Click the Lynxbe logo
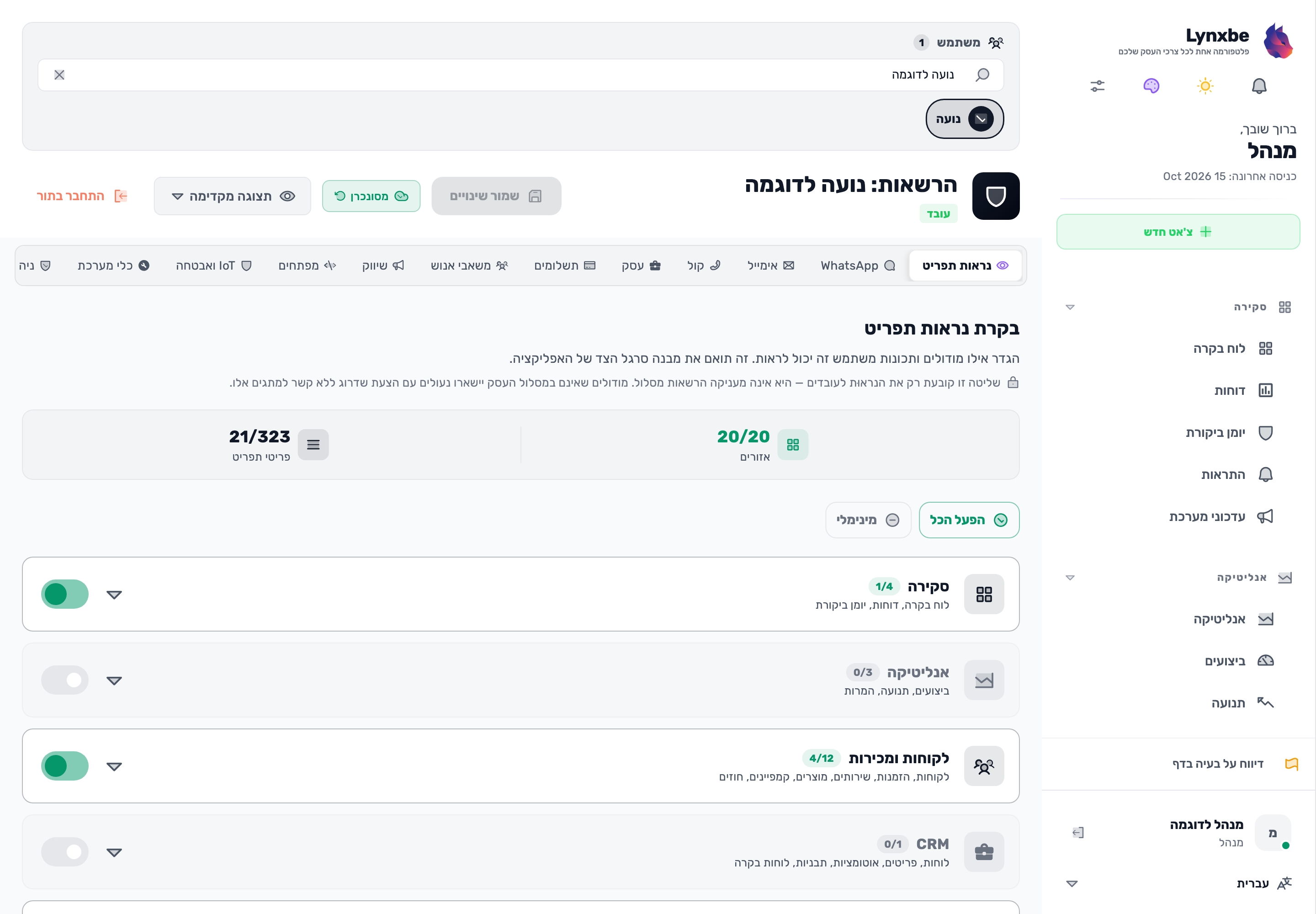The height and width of the screenshot is (914, 1316). pyautogui.click(x=1278, y=41)
